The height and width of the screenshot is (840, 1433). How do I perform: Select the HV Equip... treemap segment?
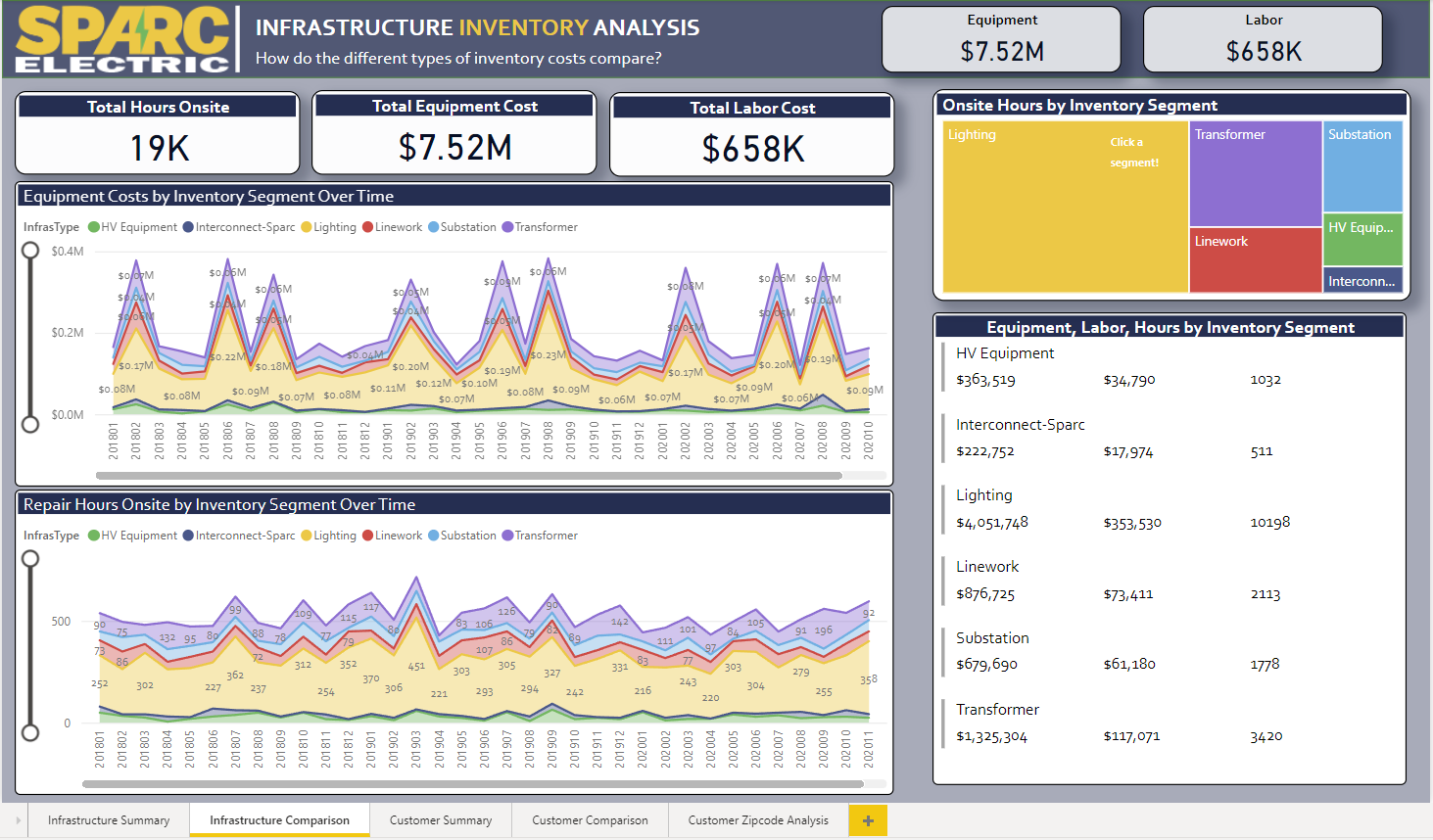click(x=1363, y=240)
